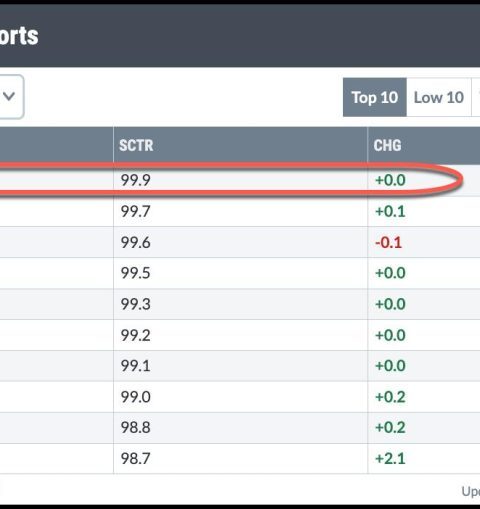Select the row with SCTR 98.8
Image resolution: width=480 pixels, height=509 pixels.
240,428
